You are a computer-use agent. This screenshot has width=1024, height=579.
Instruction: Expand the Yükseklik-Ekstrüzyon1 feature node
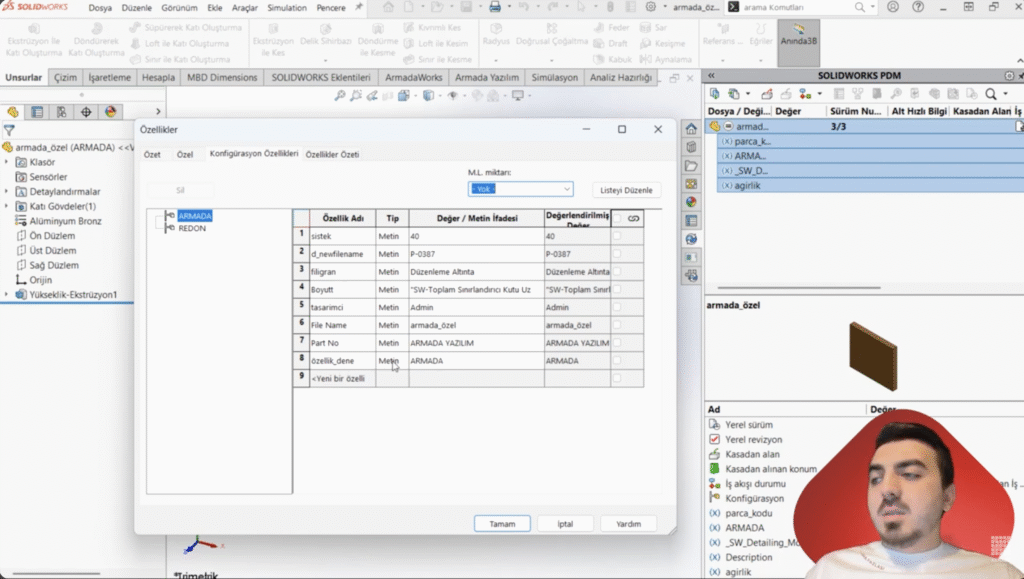pos(8,295)
